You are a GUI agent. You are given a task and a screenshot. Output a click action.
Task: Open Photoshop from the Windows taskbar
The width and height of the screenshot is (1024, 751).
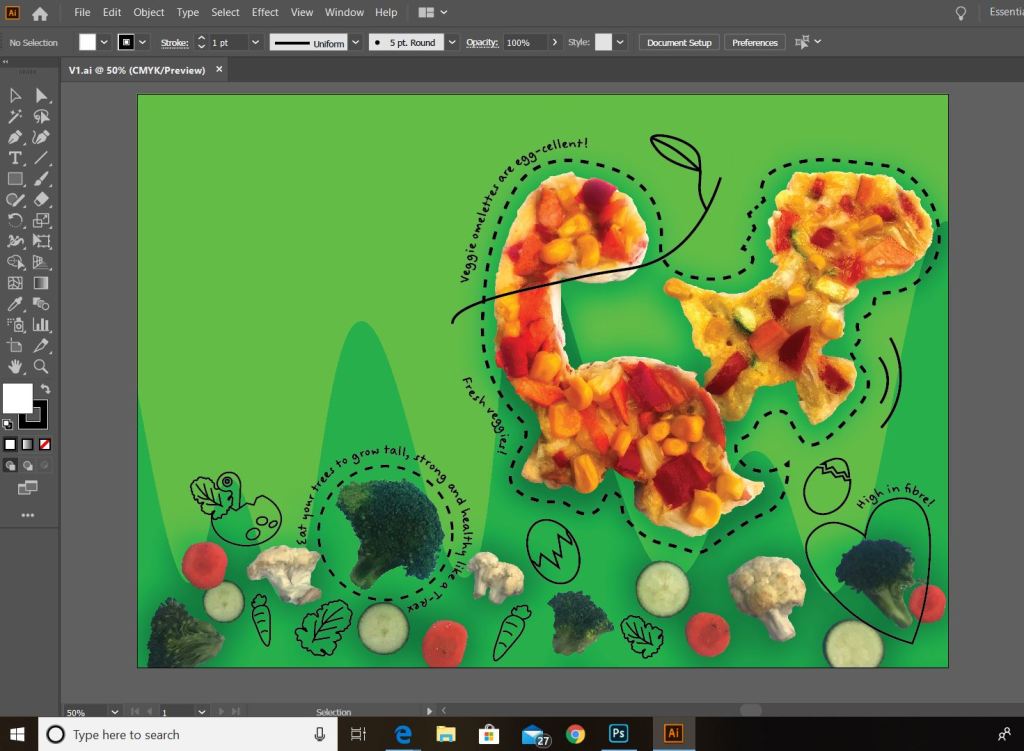pos(619,734)
